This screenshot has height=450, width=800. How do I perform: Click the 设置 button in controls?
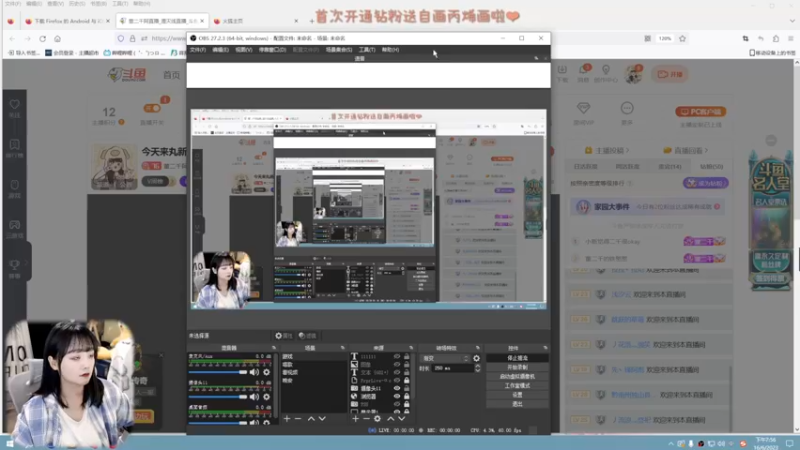click(517, 395)
